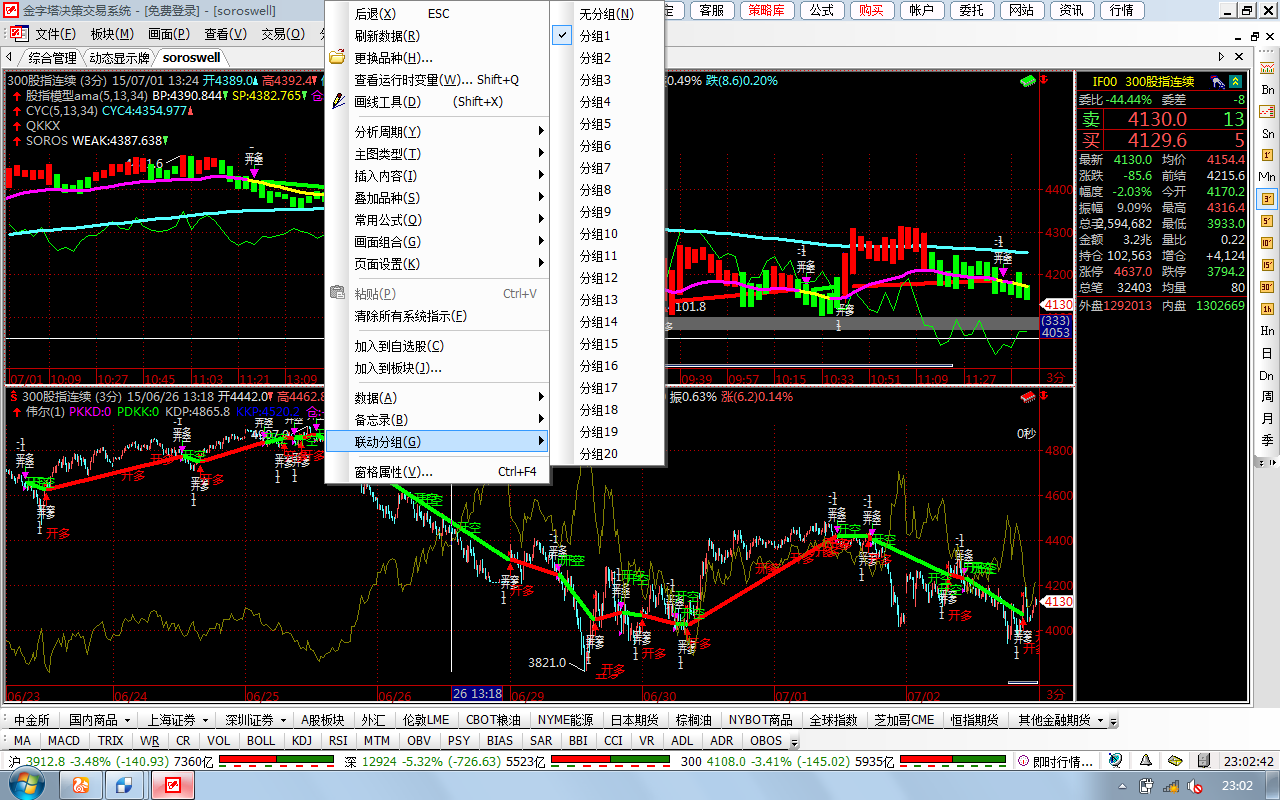Switch to quarterly (季) period in sidebar
The width and height of the screenshot is (1280, 800).
click(1267, 440)
